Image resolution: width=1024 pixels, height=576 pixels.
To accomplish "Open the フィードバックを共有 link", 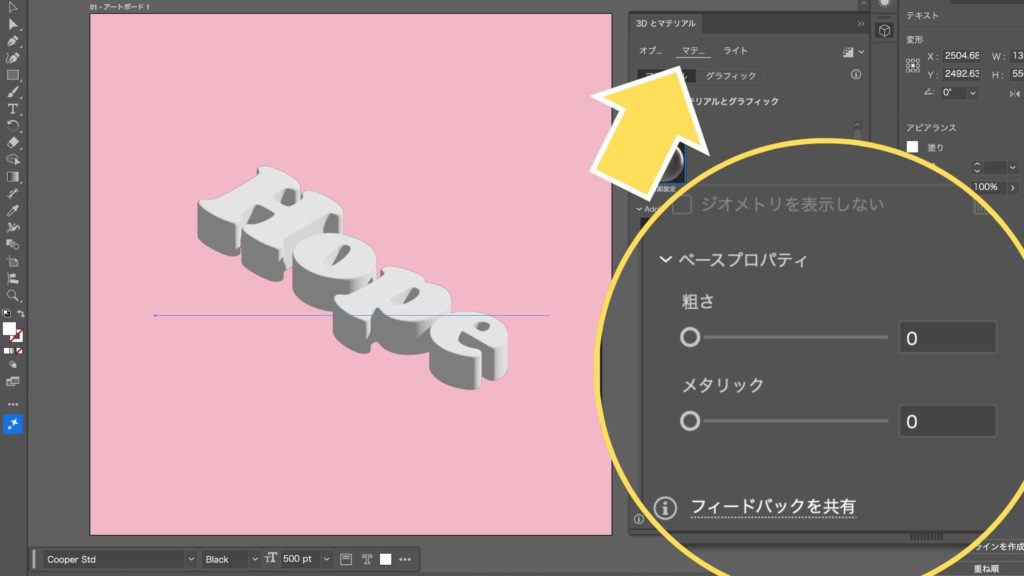I will tap(773, 507).
